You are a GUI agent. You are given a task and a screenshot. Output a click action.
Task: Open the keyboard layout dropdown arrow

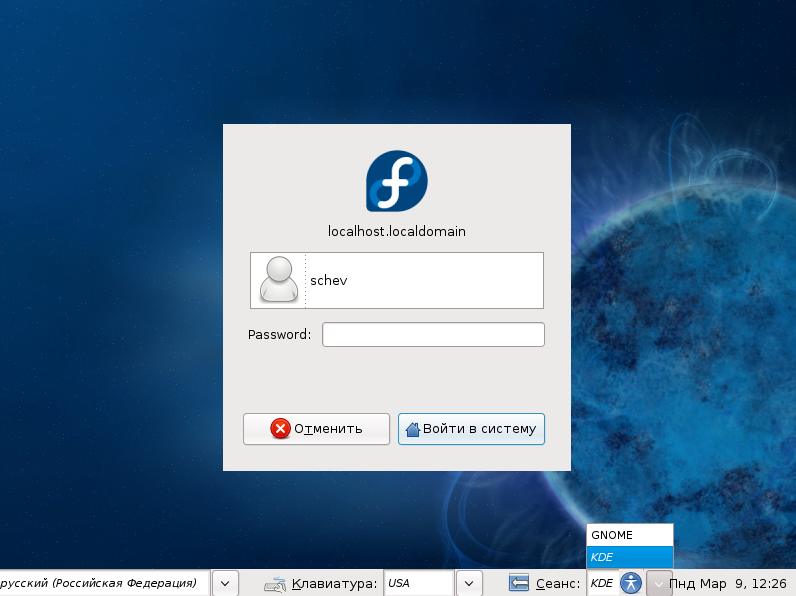[x=469, y=583]
